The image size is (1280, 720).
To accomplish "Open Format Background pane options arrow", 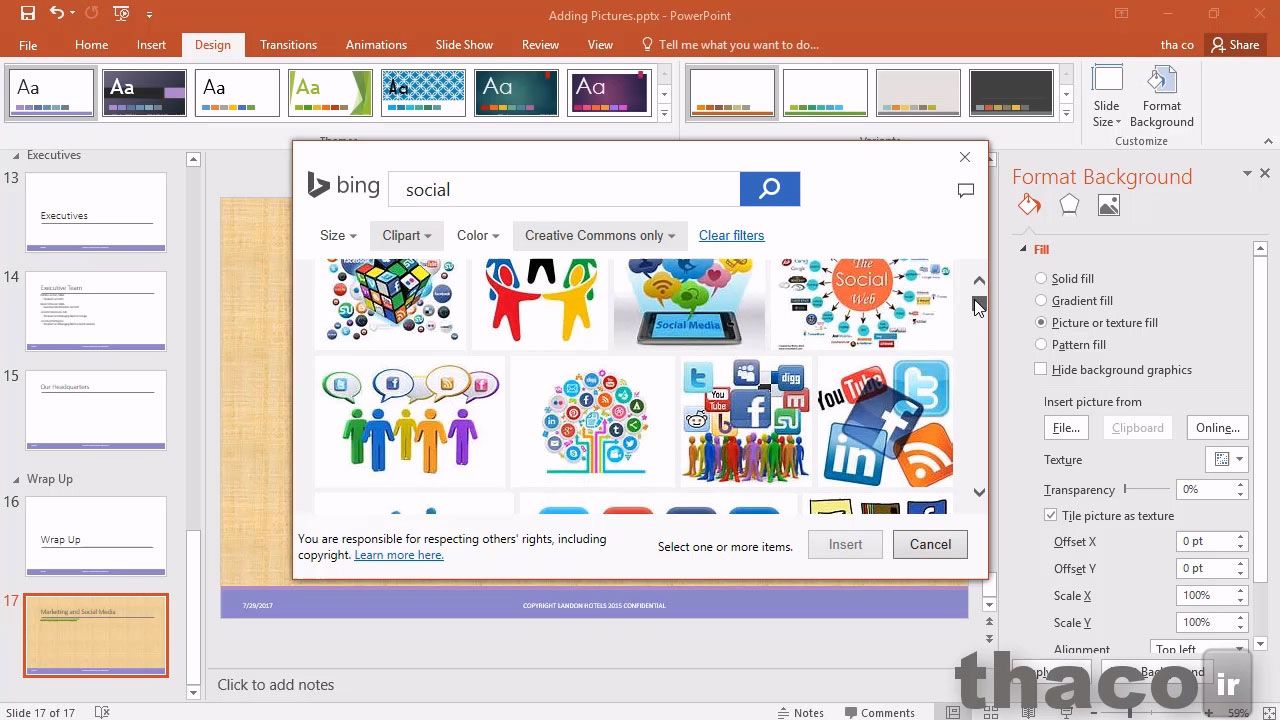I will tap(1247, 173).
